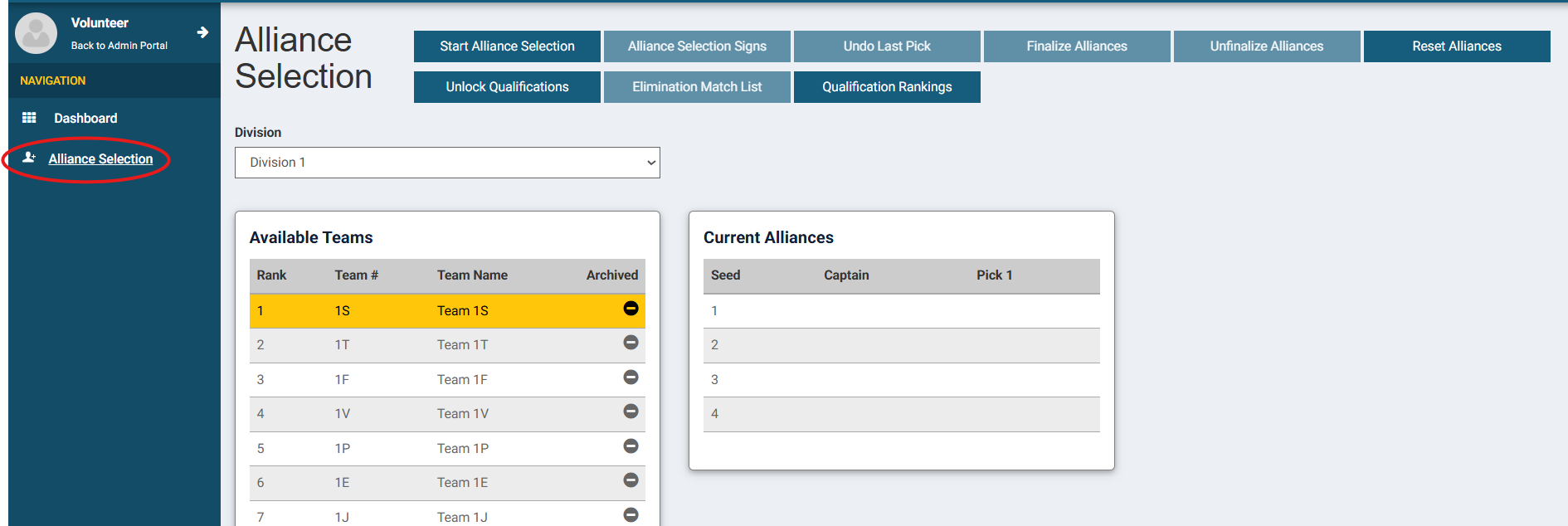The image size is (1568, 526).
Task: Select Team 1T name in Available Teams
Action: point(463,345)
